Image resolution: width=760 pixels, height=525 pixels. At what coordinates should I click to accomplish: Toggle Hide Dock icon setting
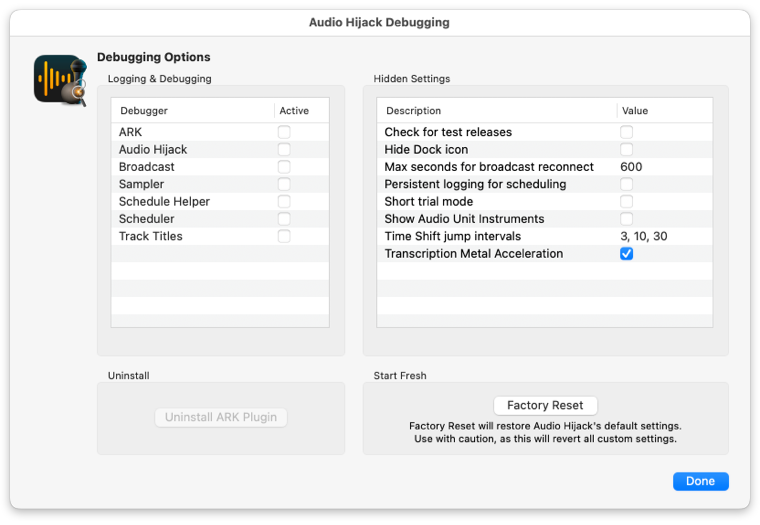pos(626,149)
